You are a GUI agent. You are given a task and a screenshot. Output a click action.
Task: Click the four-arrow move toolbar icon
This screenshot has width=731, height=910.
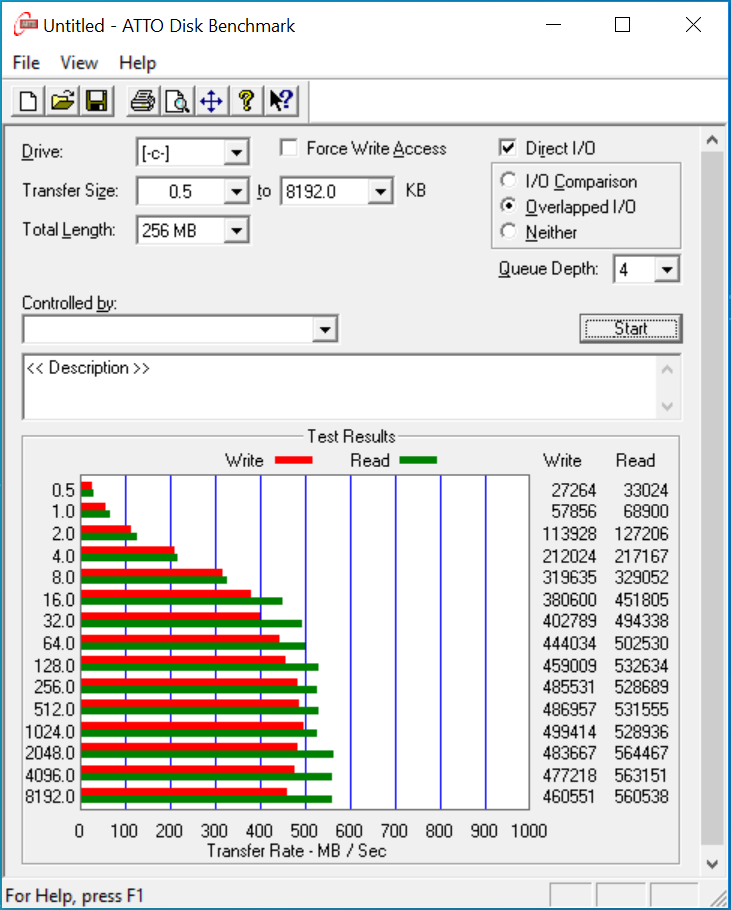211,102
